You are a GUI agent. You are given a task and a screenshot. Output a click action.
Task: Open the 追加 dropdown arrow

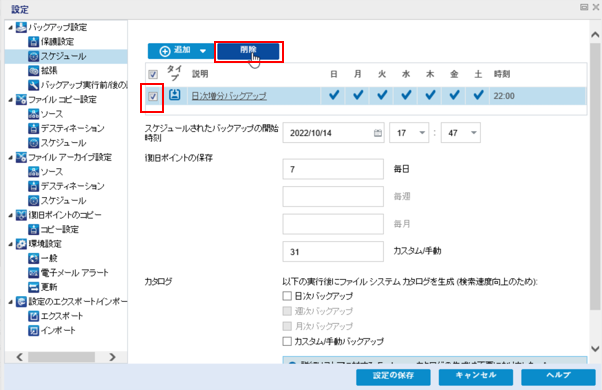pyautogui.click(x=203, y=51)
